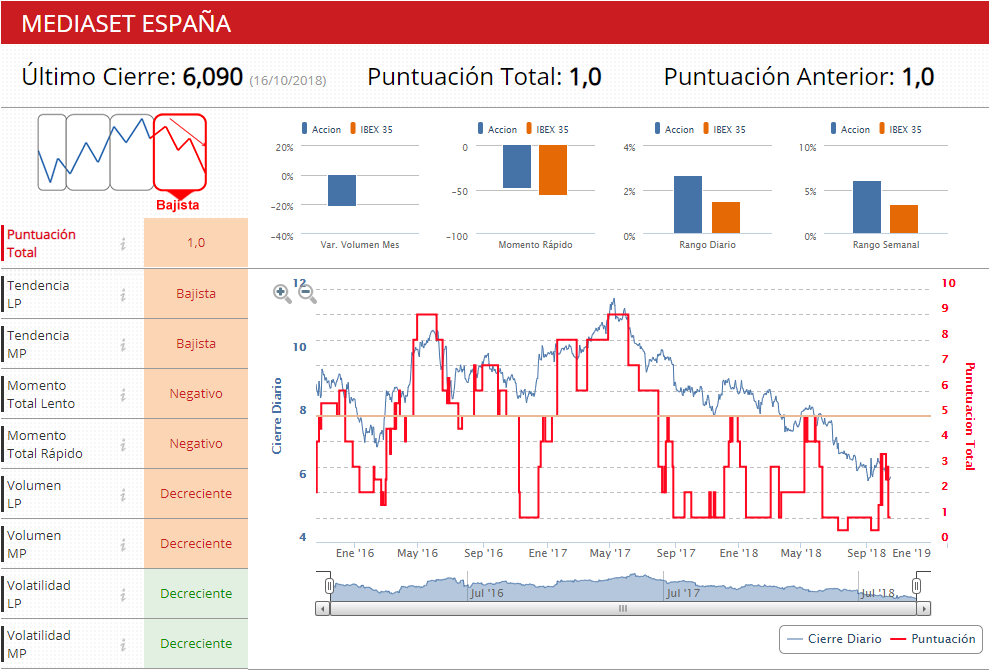Click the right handle of the range navigator
This screenshot has width=990, height=670.
pos(916,586)
